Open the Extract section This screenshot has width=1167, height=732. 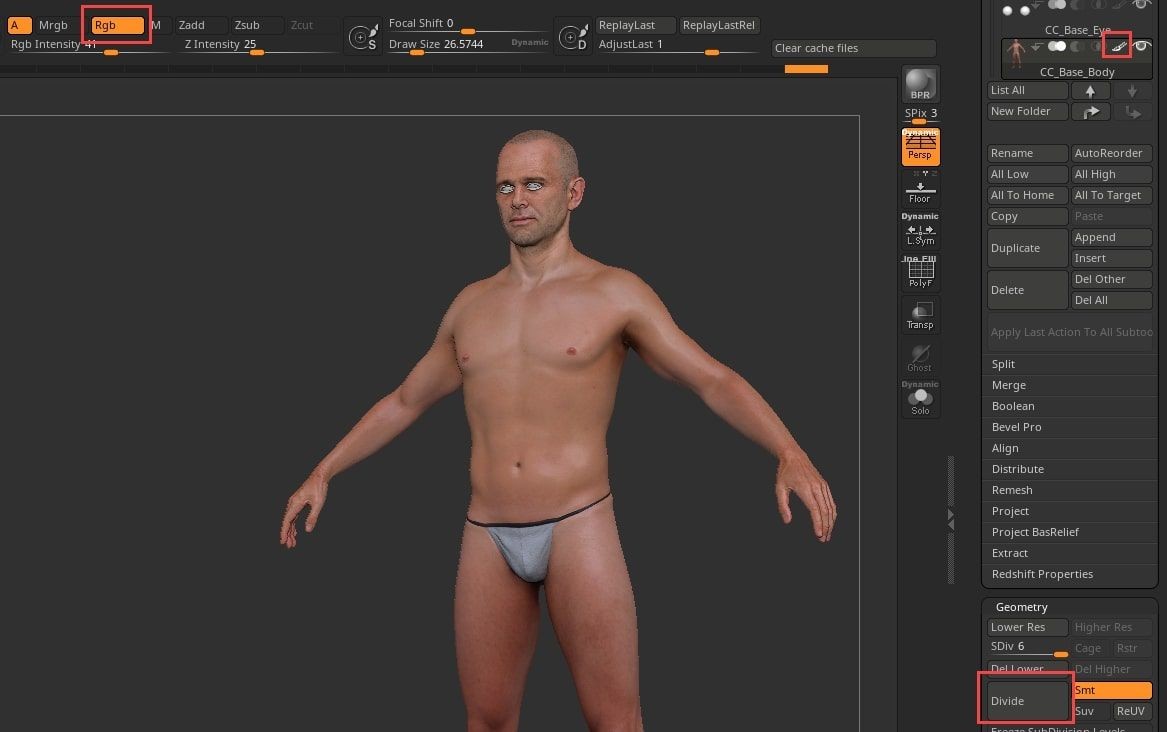point(1009,553)
